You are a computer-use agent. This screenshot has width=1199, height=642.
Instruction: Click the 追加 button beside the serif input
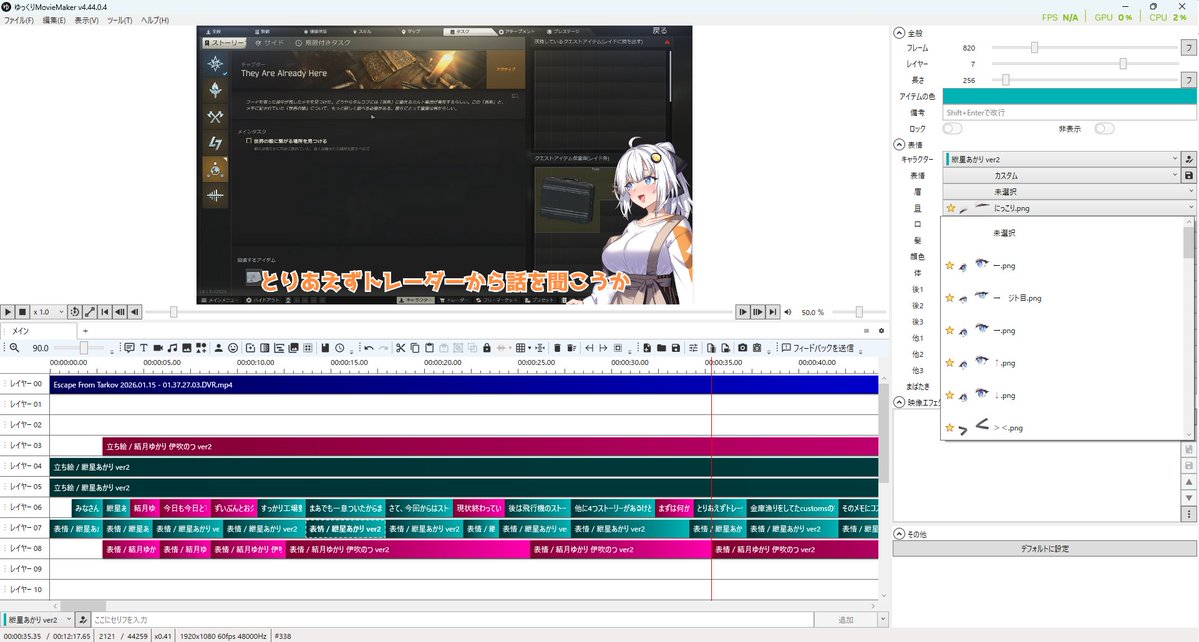tap(845, 619)
